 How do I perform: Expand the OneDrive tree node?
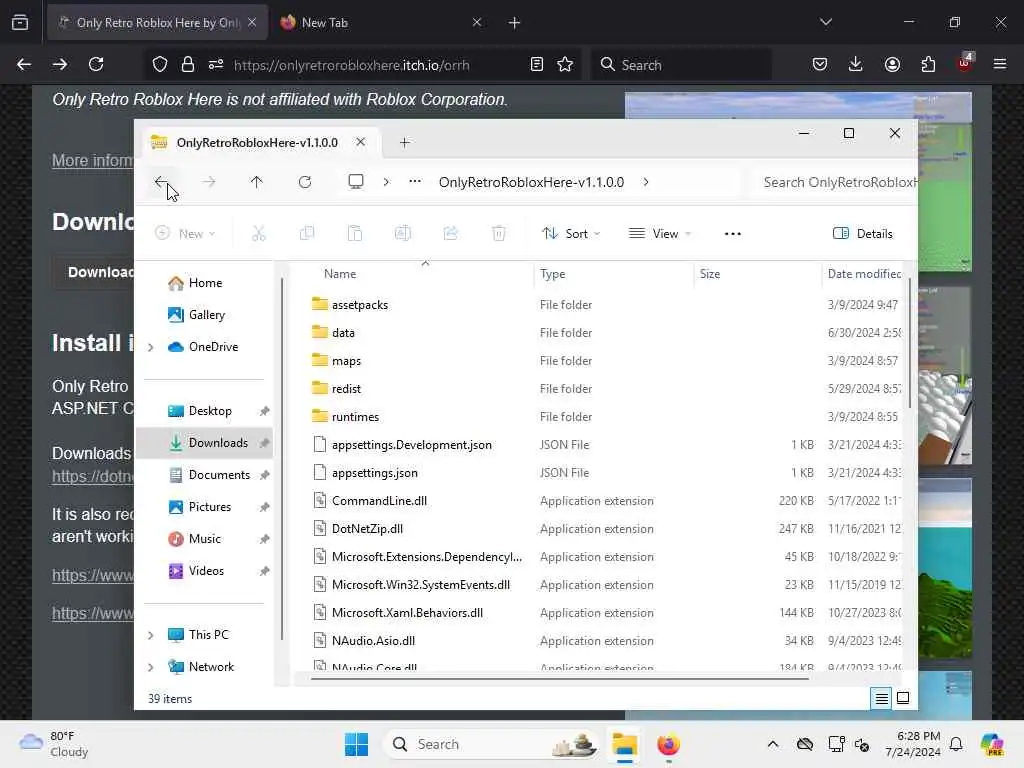pyautogui.click(x=151, y=347)
